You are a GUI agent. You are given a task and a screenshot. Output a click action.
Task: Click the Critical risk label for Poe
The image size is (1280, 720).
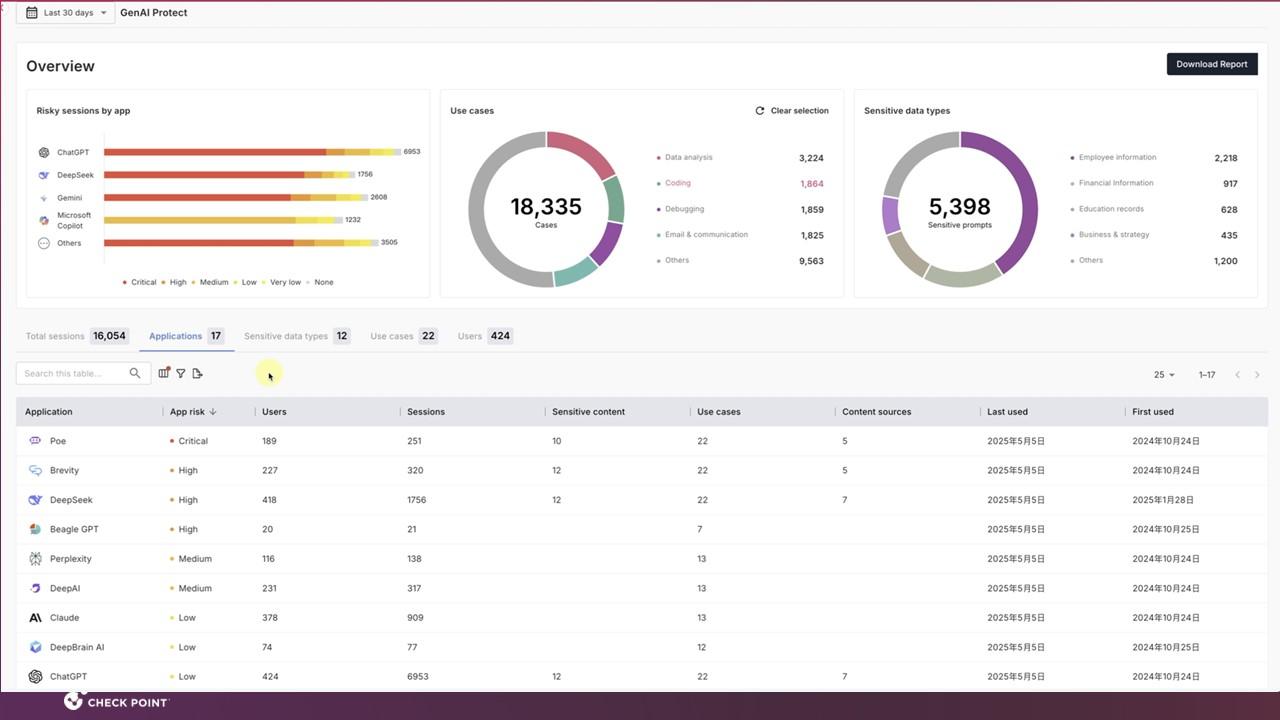coord(193,441)
